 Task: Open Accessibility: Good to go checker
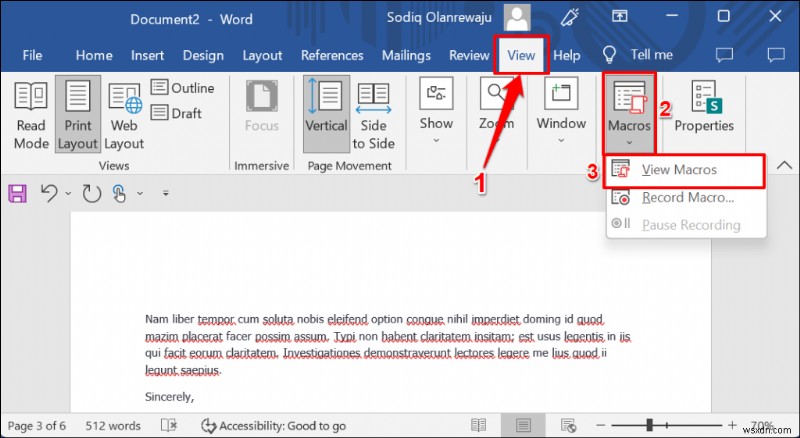(273, 426)
